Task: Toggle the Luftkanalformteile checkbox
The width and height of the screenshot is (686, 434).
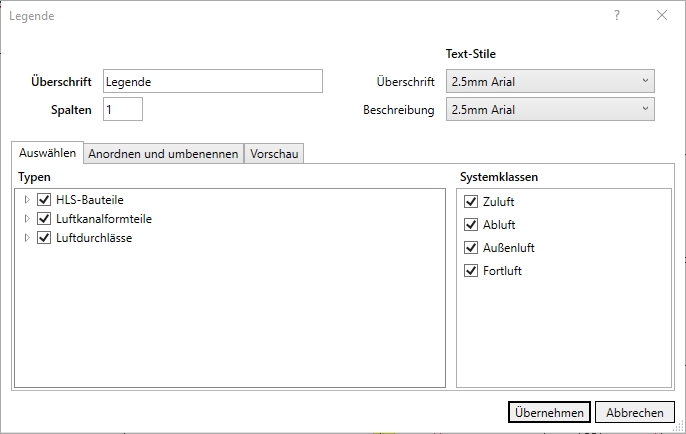Action: point(44,219)
